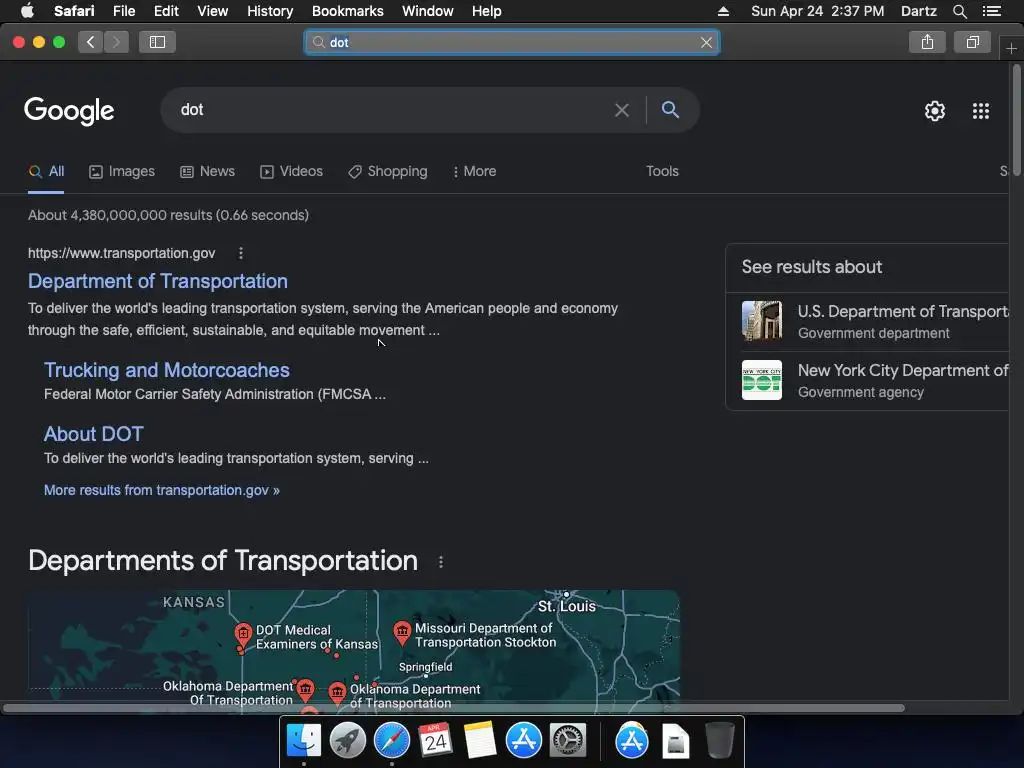Clear the address bar text

(706, 42)
